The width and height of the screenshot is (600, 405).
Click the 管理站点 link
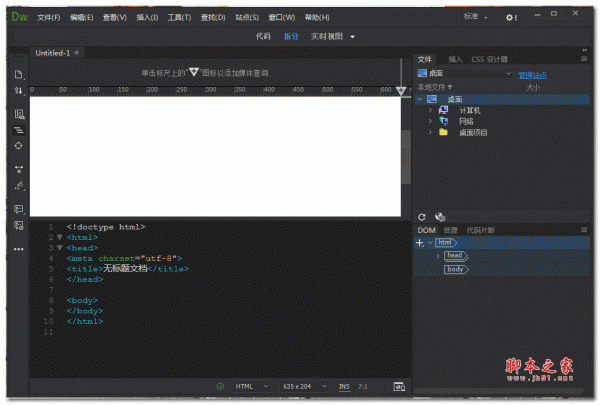coord(532,74)
